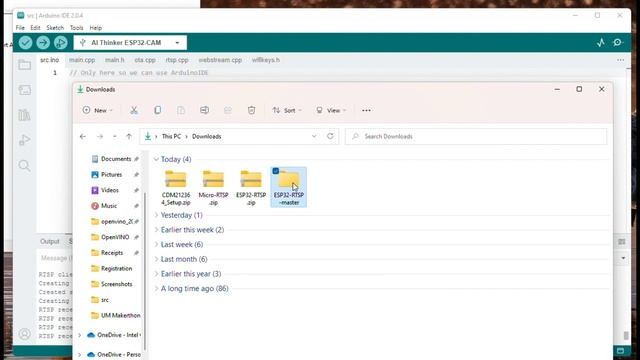The height and width of the screenshot is (360, 640).
Task: Open the Sketch menu in Arduino IDE
Action: click(x=55, y=28)
